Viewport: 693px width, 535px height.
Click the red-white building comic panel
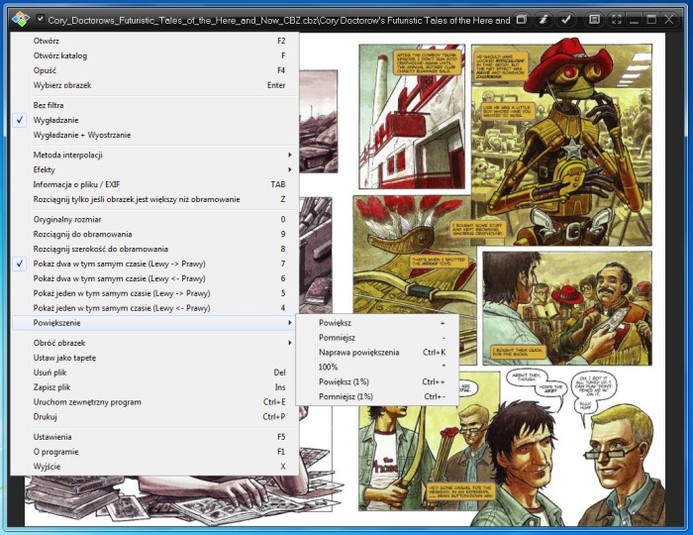[412, 117]
